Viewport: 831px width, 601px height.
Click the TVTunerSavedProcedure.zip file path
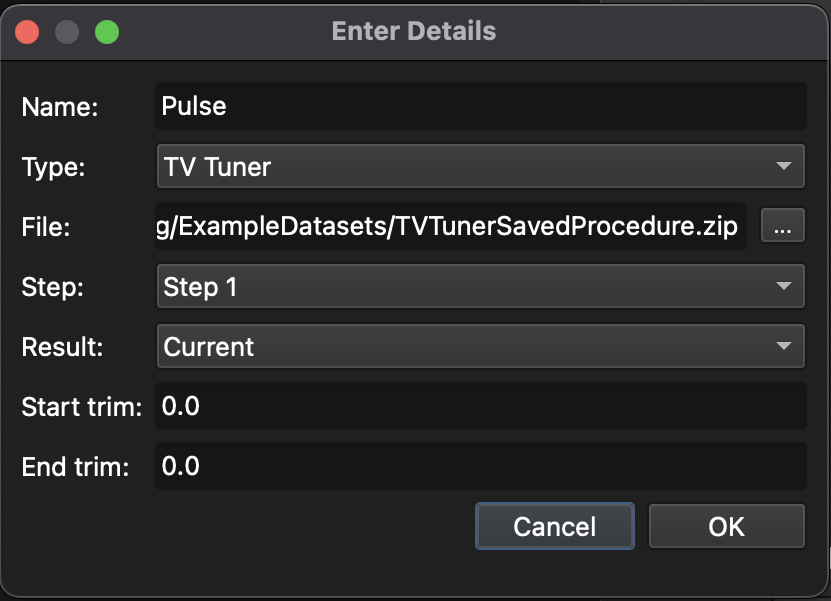(450, 226)
